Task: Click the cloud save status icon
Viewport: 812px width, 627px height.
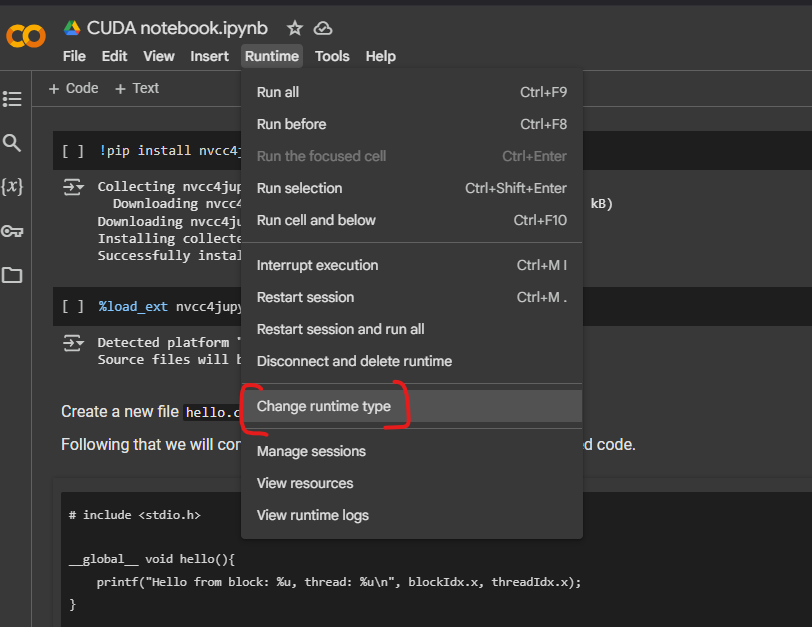Action: click(x=323, y=28)
